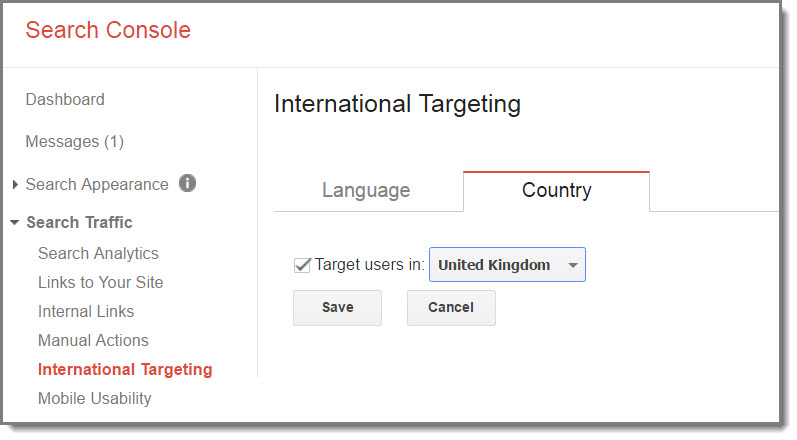Go to Dashboard in sidebar

click(x=65, y=99)
